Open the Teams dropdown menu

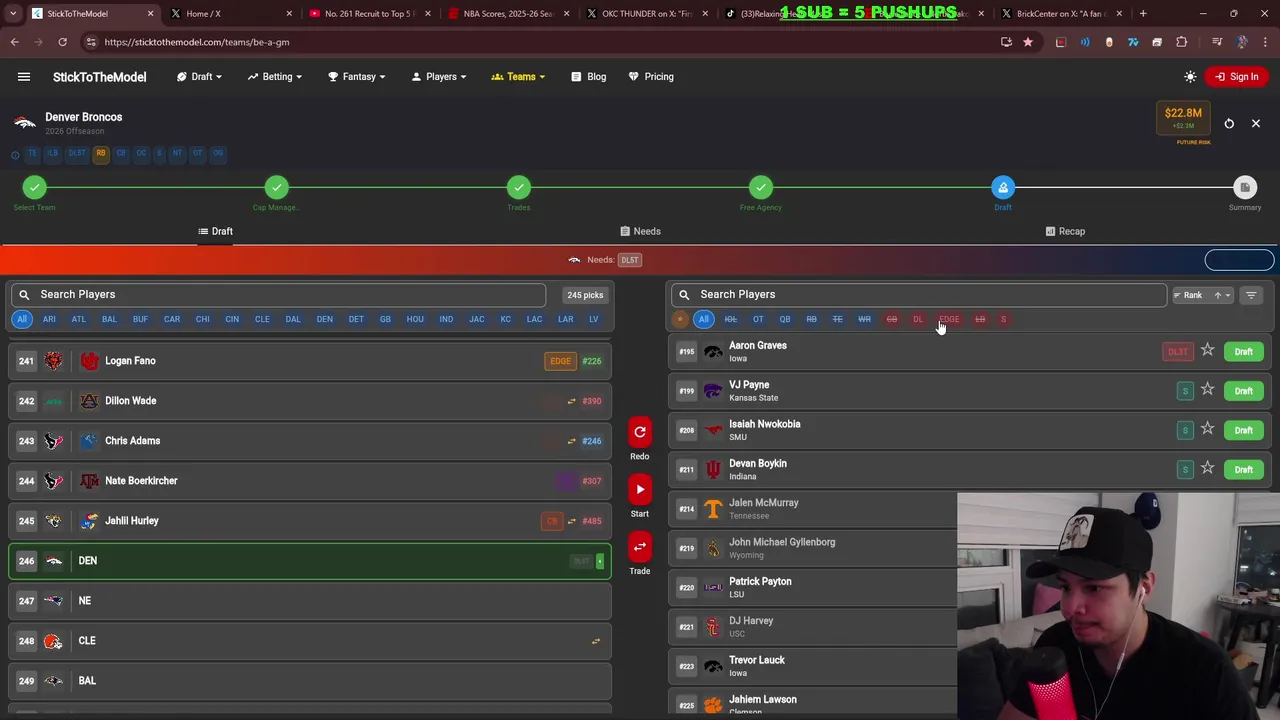click(519, 77)
